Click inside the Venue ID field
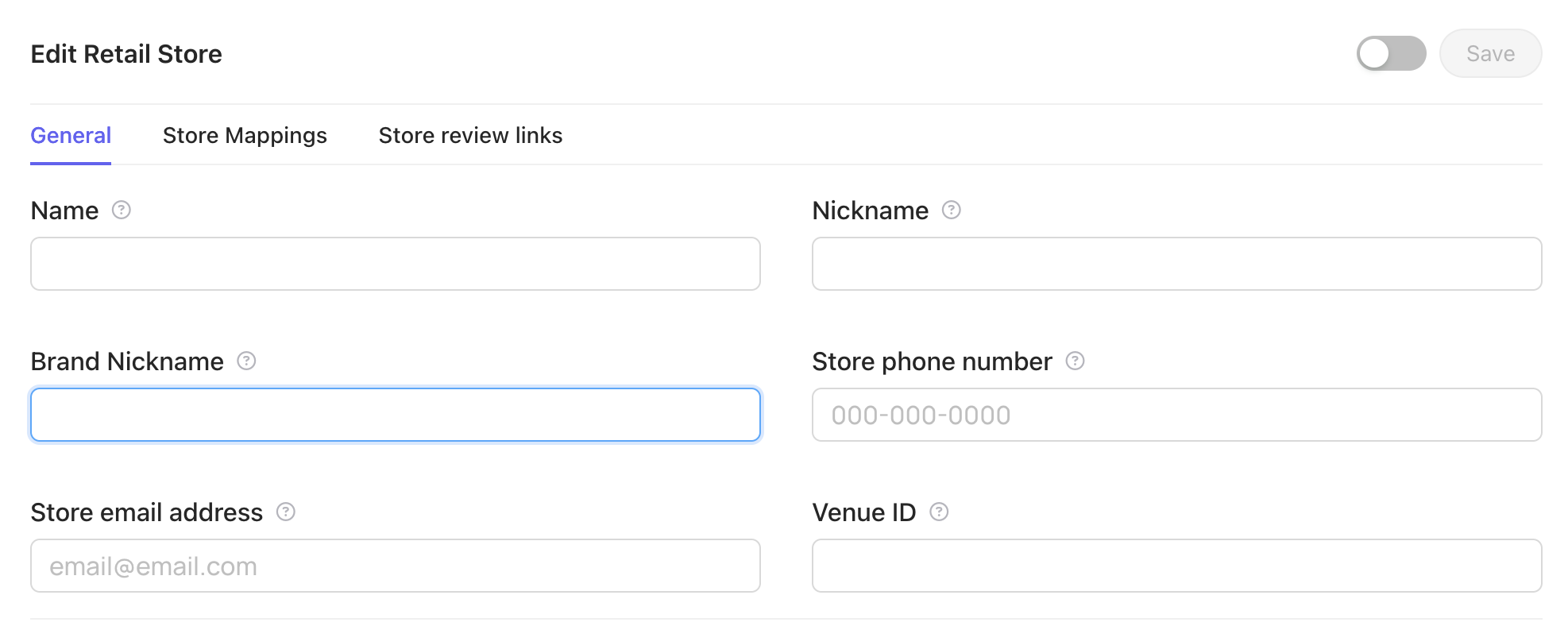The height and width of the screenshot is (626, 1568). tap(1176, 566)
